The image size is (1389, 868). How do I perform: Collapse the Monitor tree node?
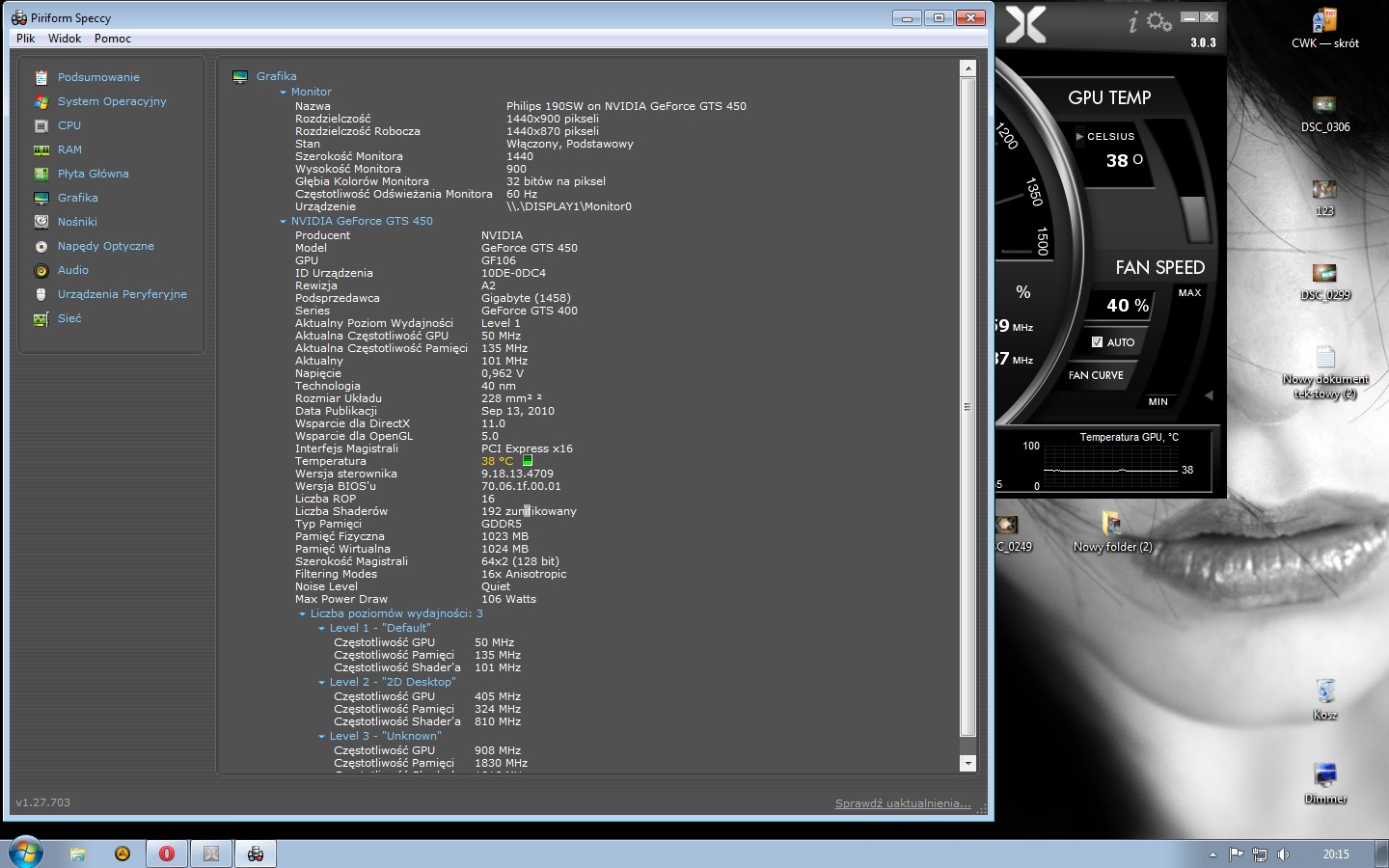[283, 93]
